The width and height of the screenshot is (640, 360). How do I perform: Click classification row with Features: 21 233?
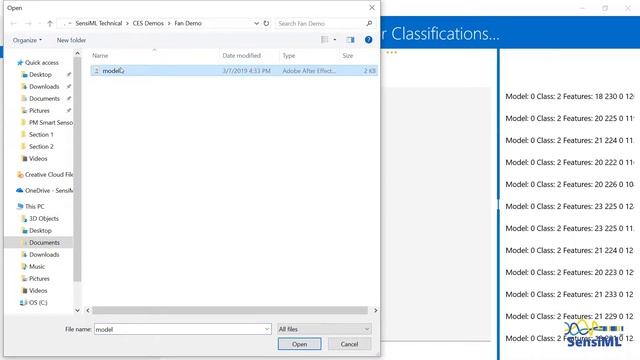(x=570, y=294)
